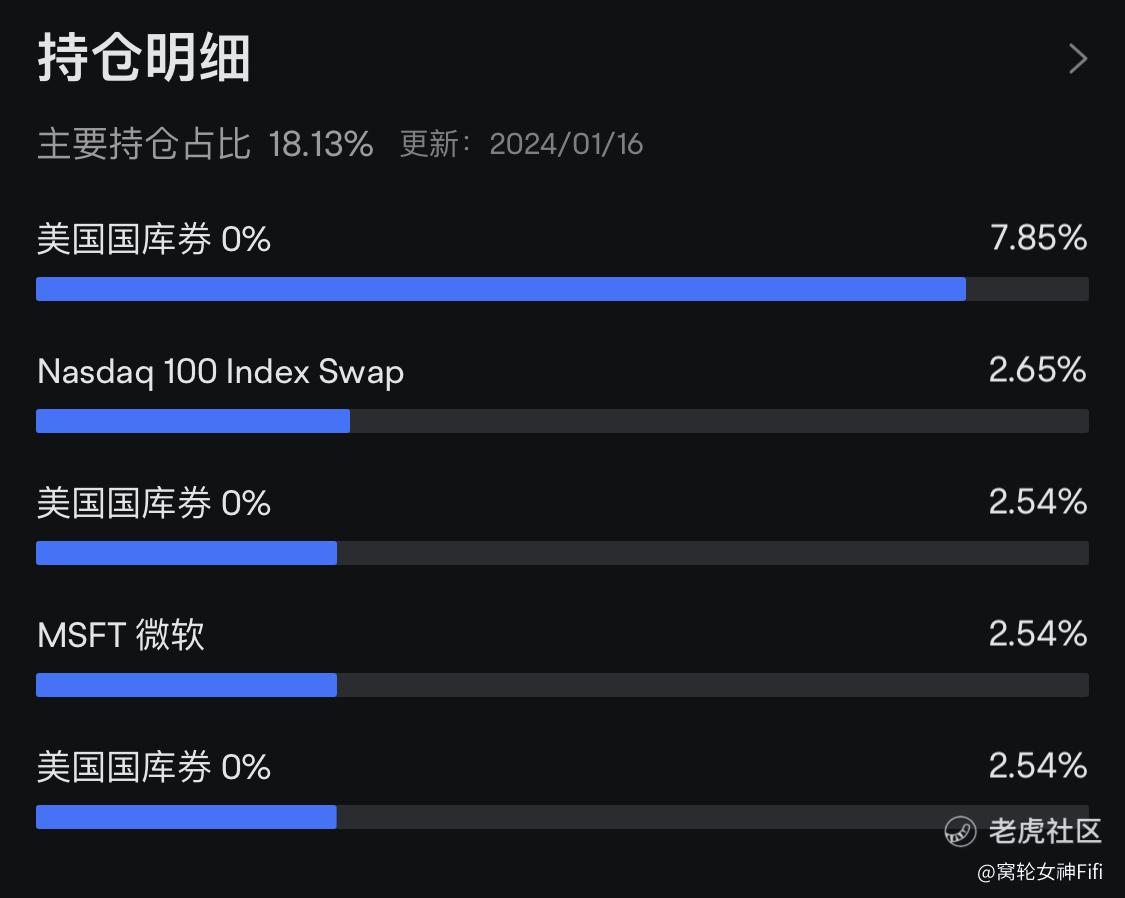Click the 老虎社区 tiger logo icon
1125x898 pixels.
[x=961, y=831]
